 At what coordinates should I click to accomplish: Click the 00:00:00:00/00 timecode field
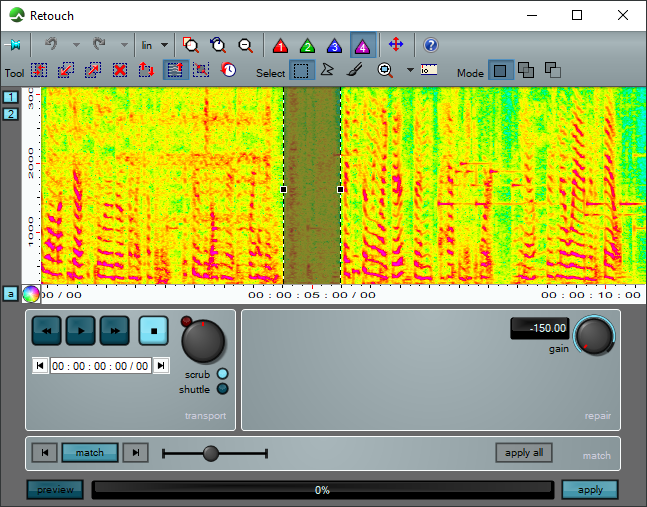(100, 366)
